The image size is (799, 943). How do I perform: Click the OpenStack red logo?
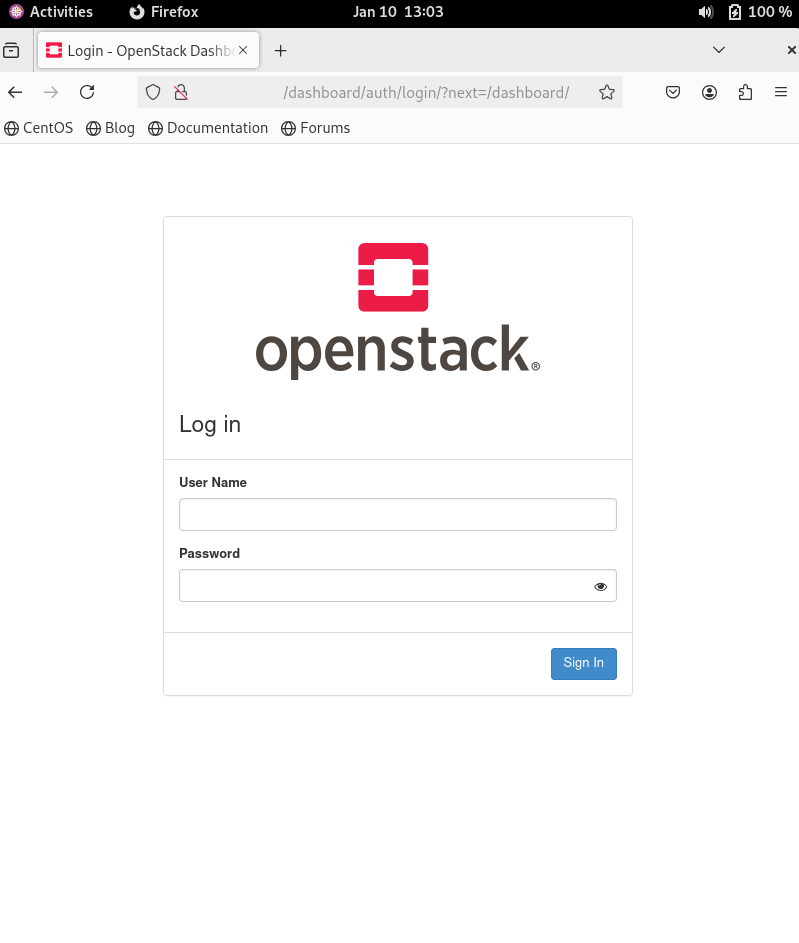(393, 277)
